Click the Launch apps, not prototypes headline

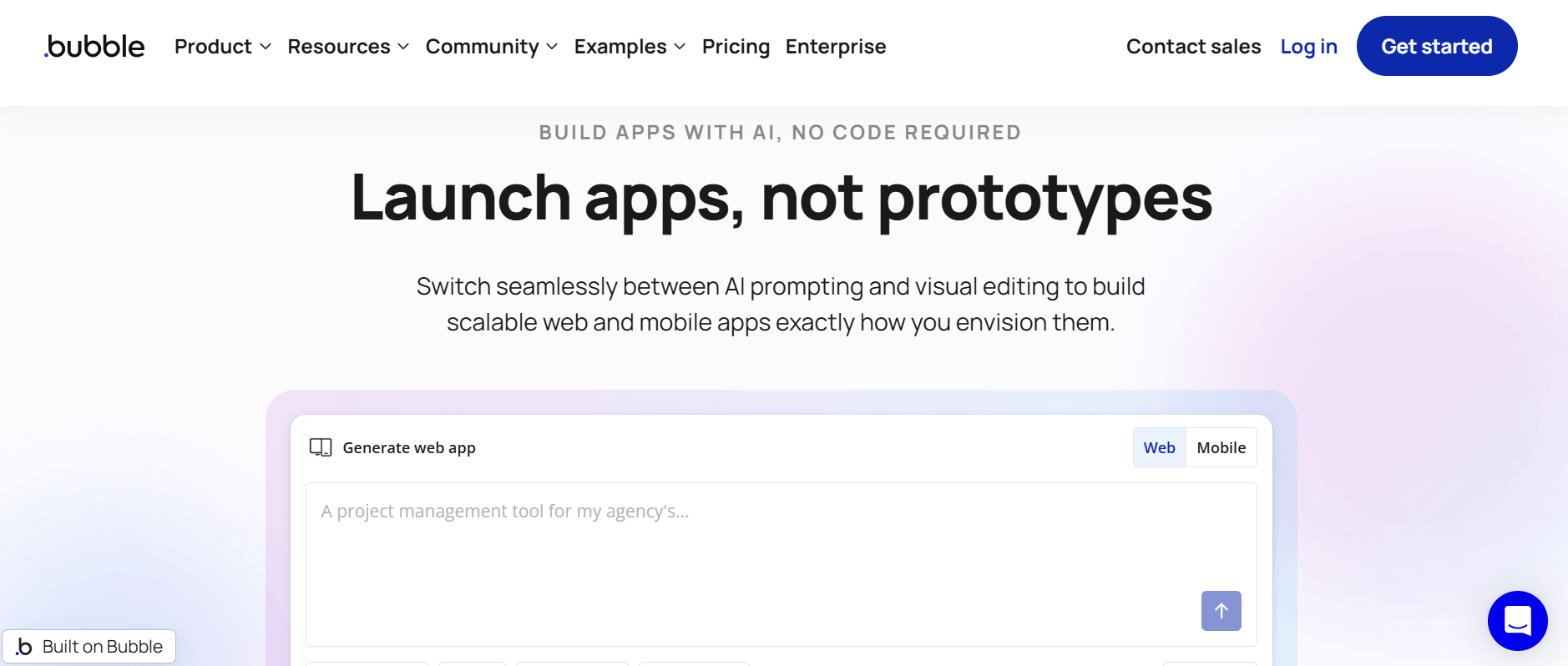point(781,199)
